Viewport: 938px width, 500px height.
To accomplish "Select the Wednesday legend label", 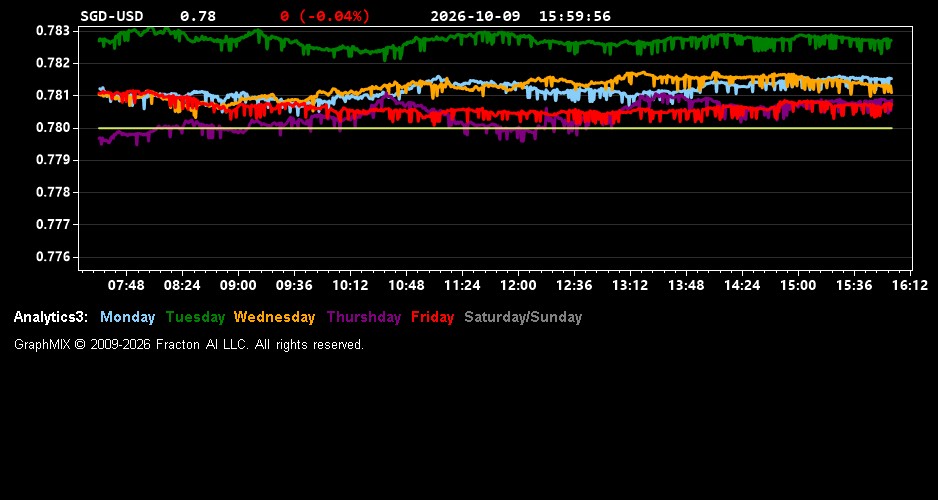I will [275, 318].
